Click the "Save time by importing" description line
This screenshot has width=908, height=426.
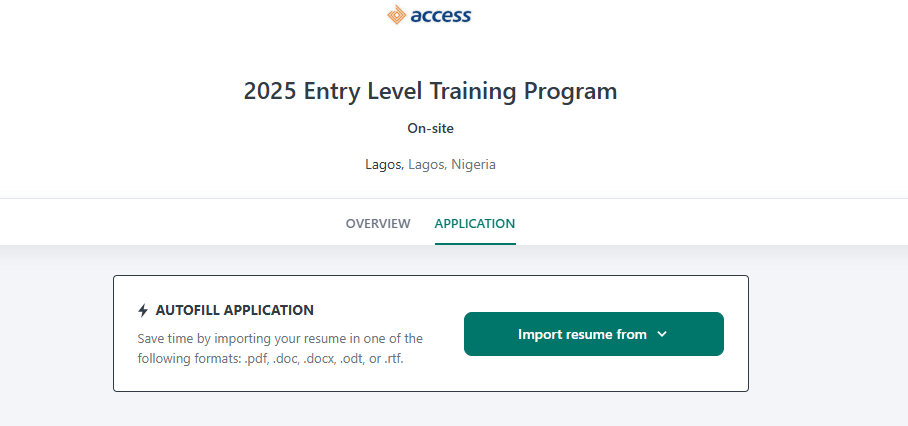pyautogui.click(x=280, y=338)
